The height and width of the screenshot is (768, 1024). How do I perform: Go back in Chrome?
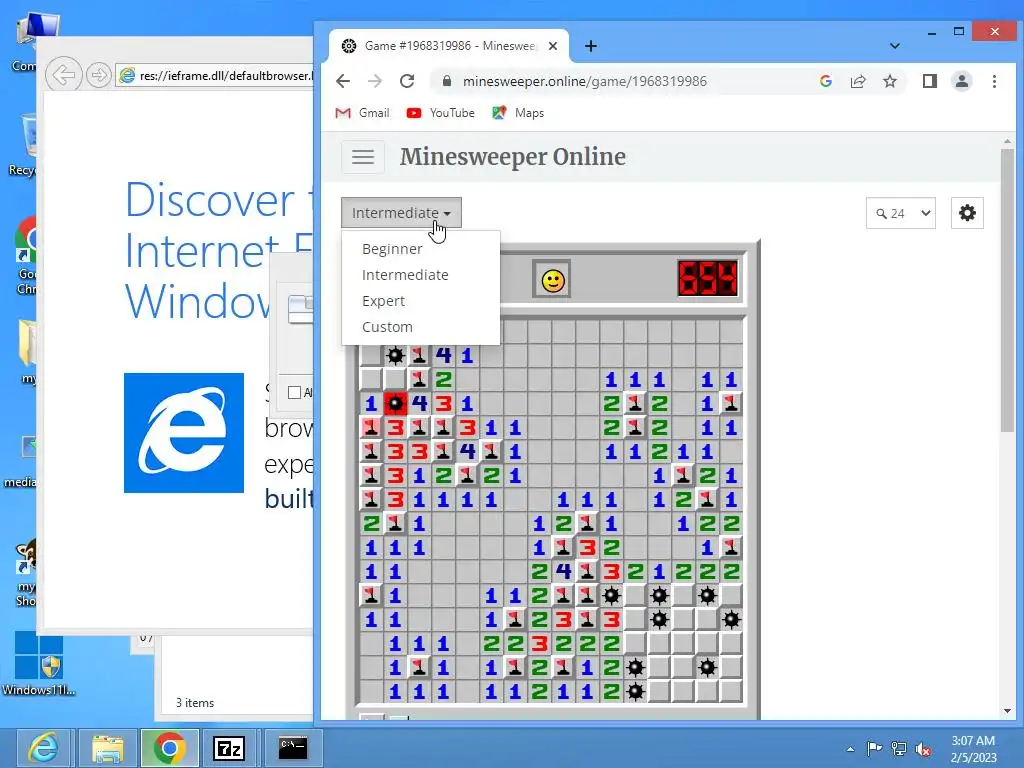tap(343, 81)
